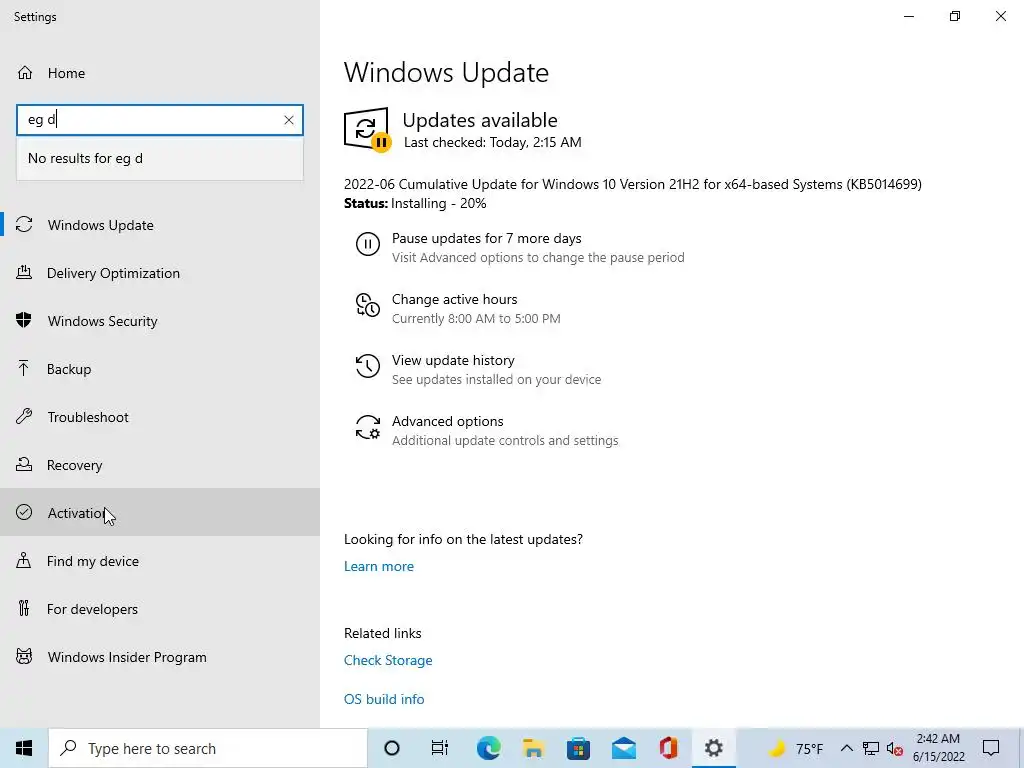Open the Windows Start menu
This screenshot has width=1024, height=768.
pyautogui.click(x=24, y=748)
